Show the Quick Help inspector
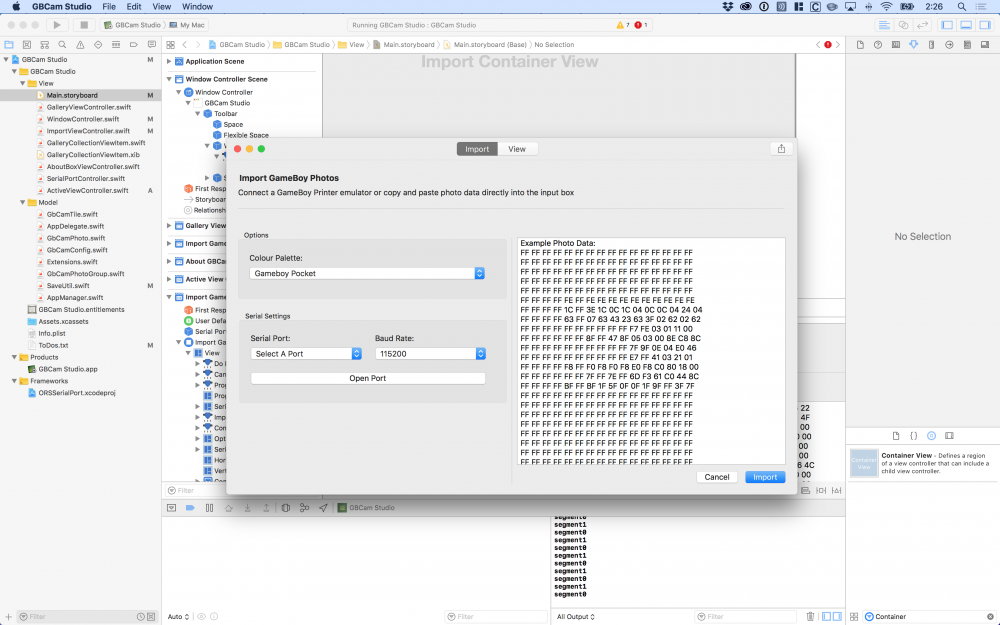The width and height of the screenshot is (1000, 625). (x=877, y=45)
